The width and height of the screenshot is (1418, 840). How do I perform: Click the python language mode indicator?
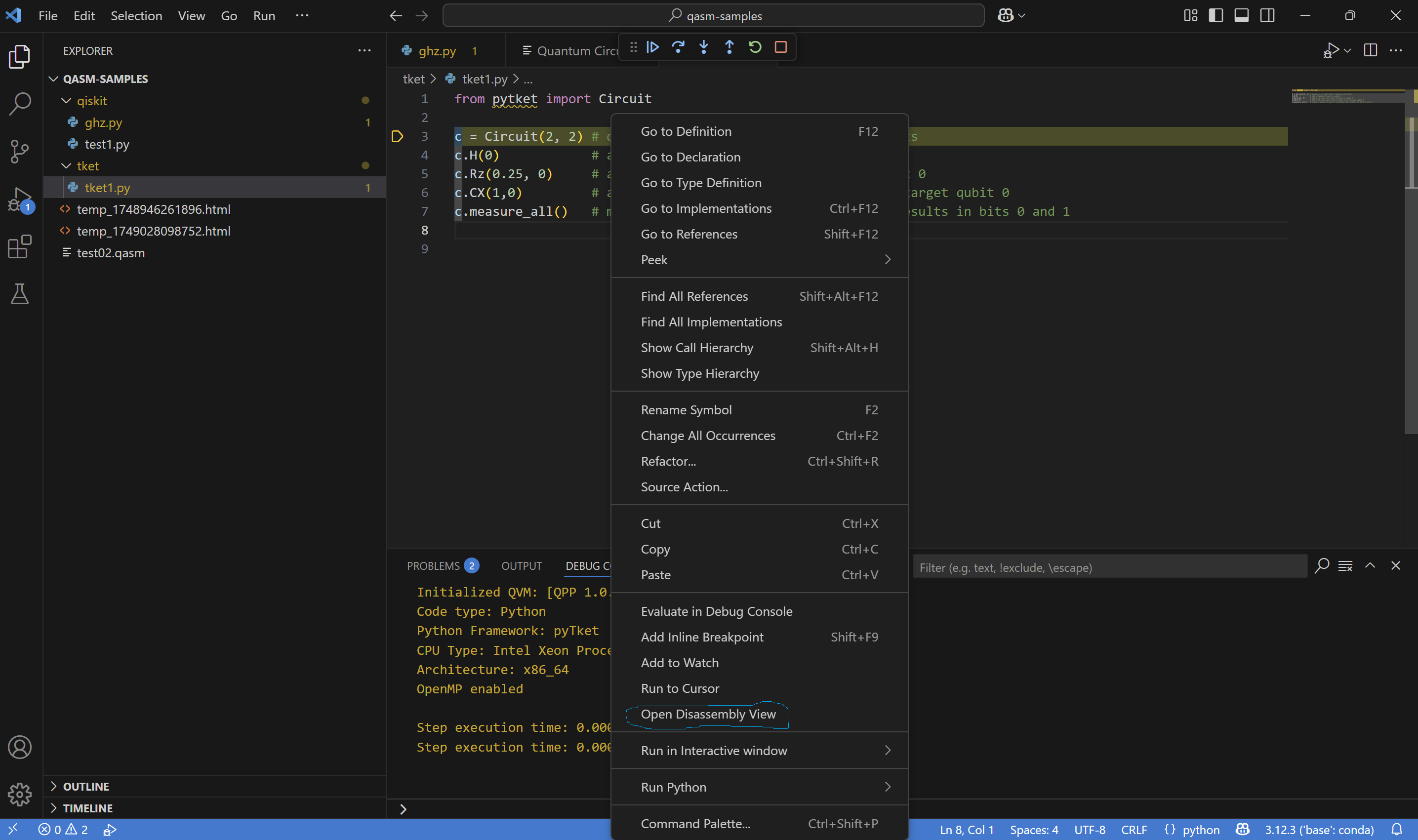(x=1201, y=830)
